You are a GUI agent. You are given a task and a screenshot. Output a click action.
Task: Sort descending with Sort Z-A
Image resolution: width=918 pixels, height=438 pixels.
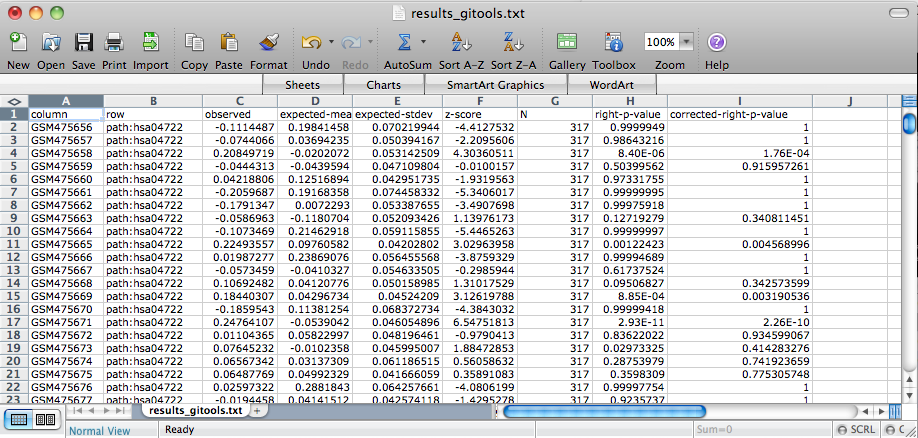pos(513,42)
